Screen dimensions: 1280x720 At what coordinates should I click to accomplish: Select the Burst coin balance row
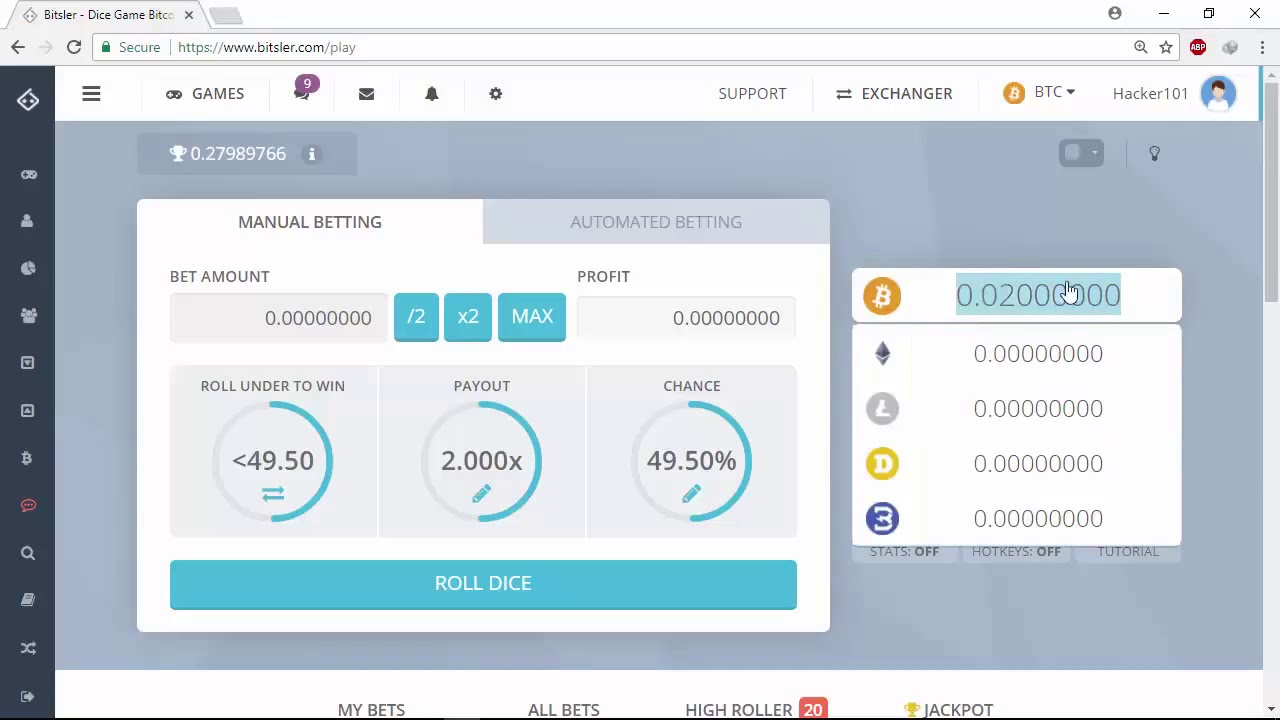(x=1016, y=519)
